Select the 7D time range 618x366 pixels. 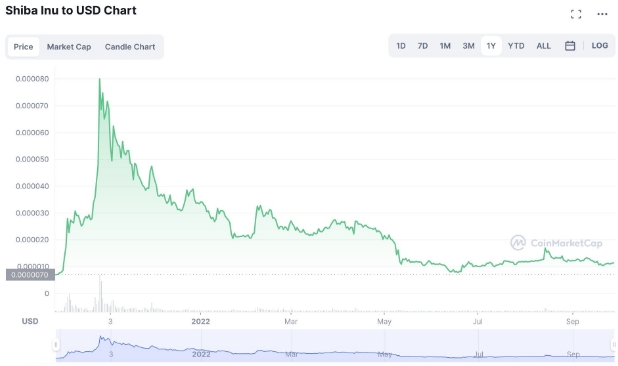pos(423,46)
